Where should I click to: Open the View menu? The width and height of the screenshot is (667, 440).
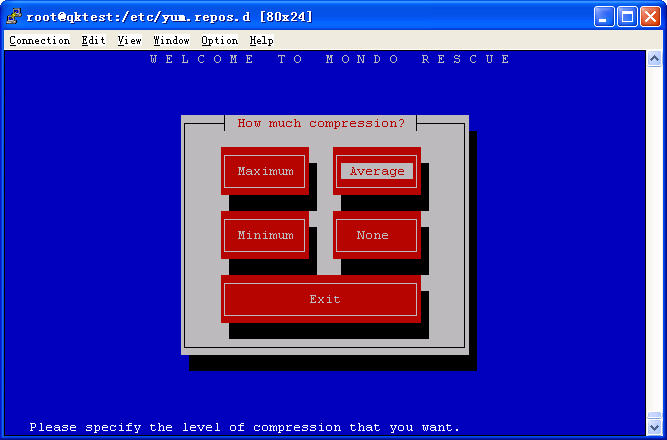[x=129, y=40]
